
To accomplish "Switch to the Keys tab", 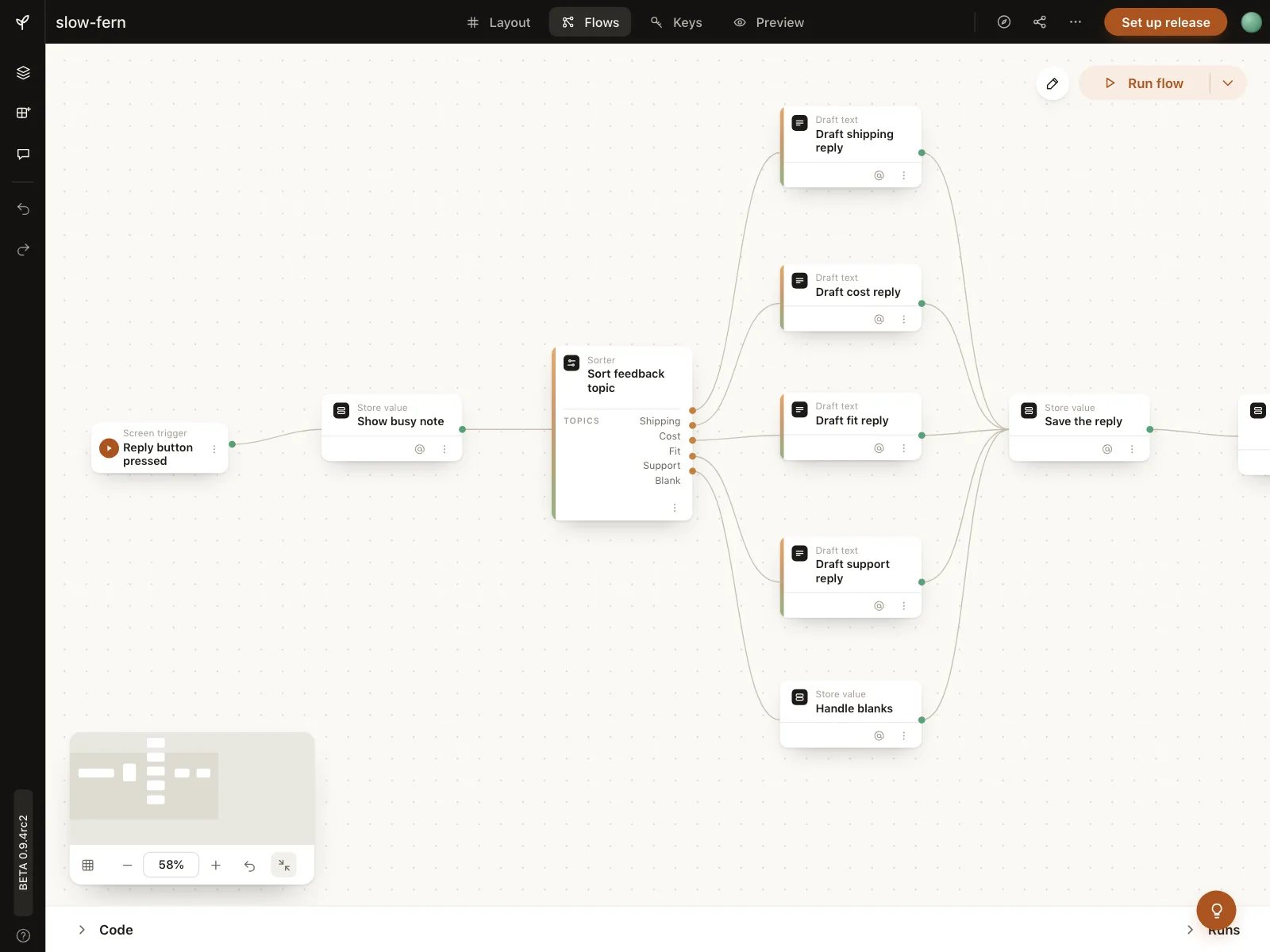I will pos(676,22).
